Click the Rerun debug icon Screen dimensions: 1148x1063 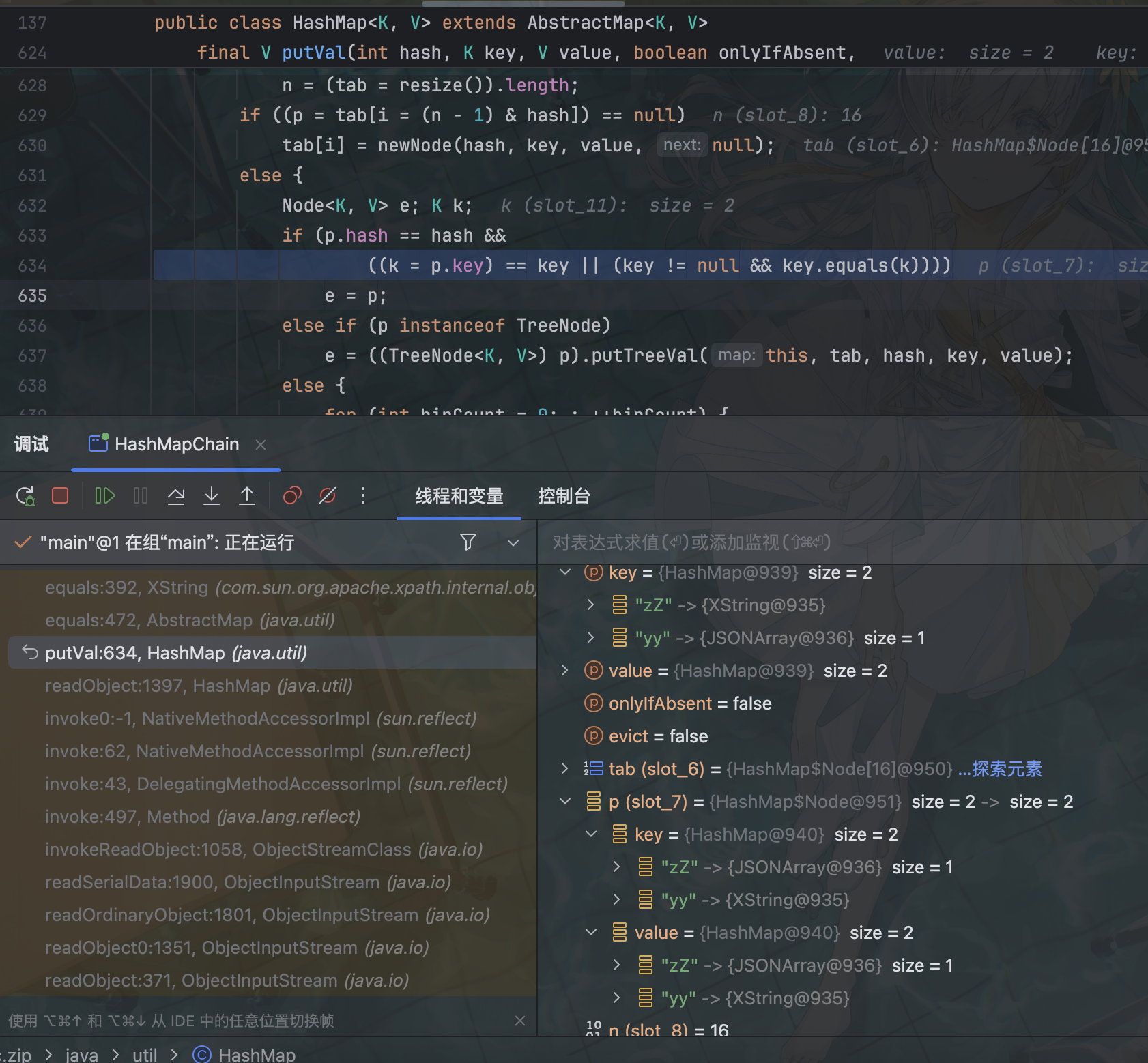pyautogui.click(x=25, y=496)
